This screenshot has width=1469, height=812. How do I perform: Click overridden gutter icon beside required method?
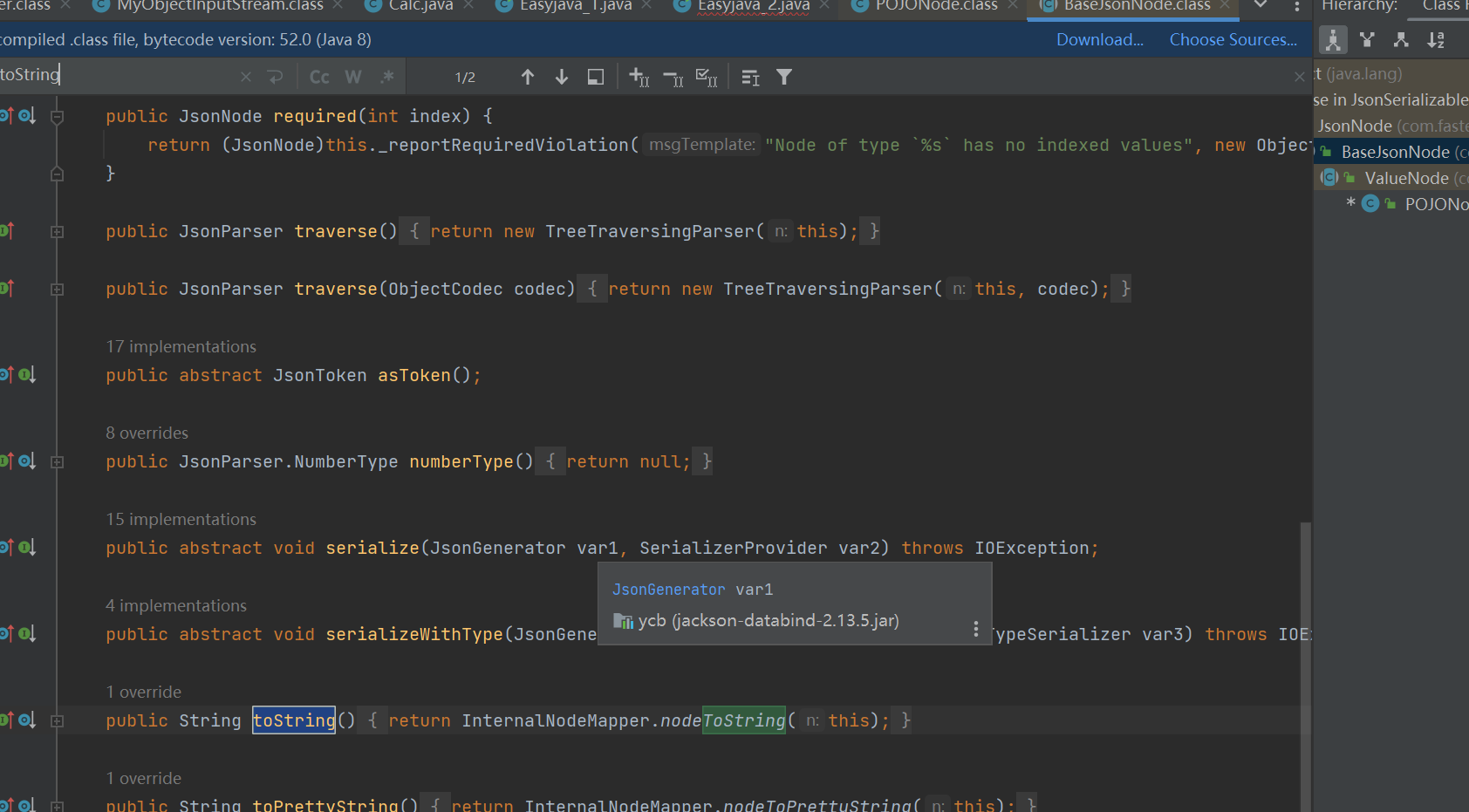pos(27,115)
